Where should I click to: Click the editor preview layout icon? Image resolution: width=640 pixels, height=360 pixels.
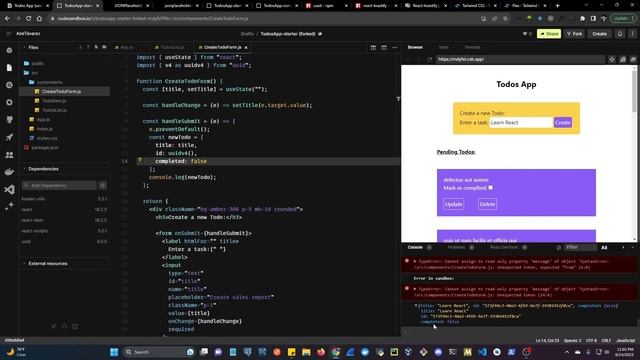click(x=384, y=48)
